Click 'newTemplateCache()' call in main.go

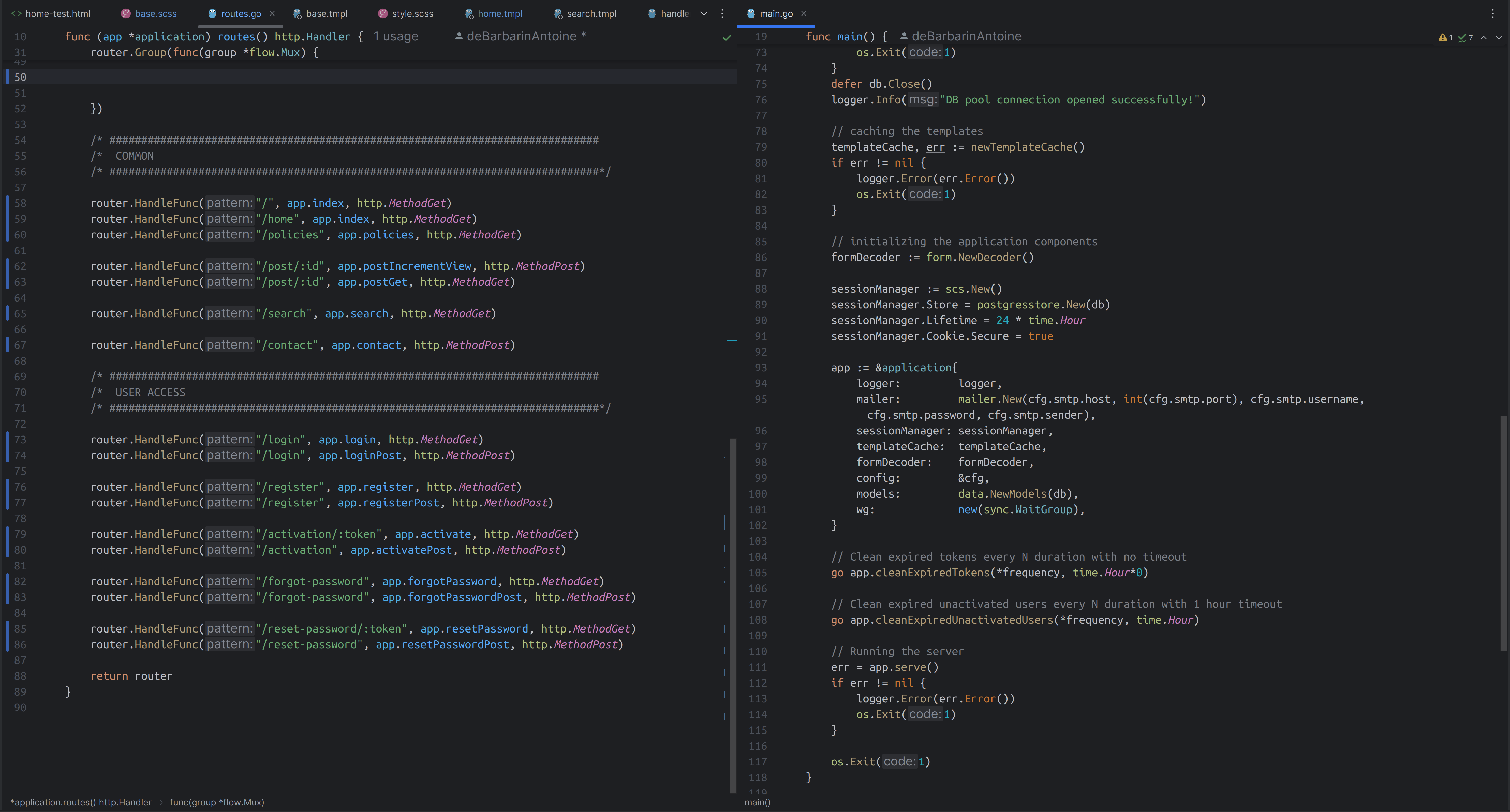click(x=1028, y=147)
